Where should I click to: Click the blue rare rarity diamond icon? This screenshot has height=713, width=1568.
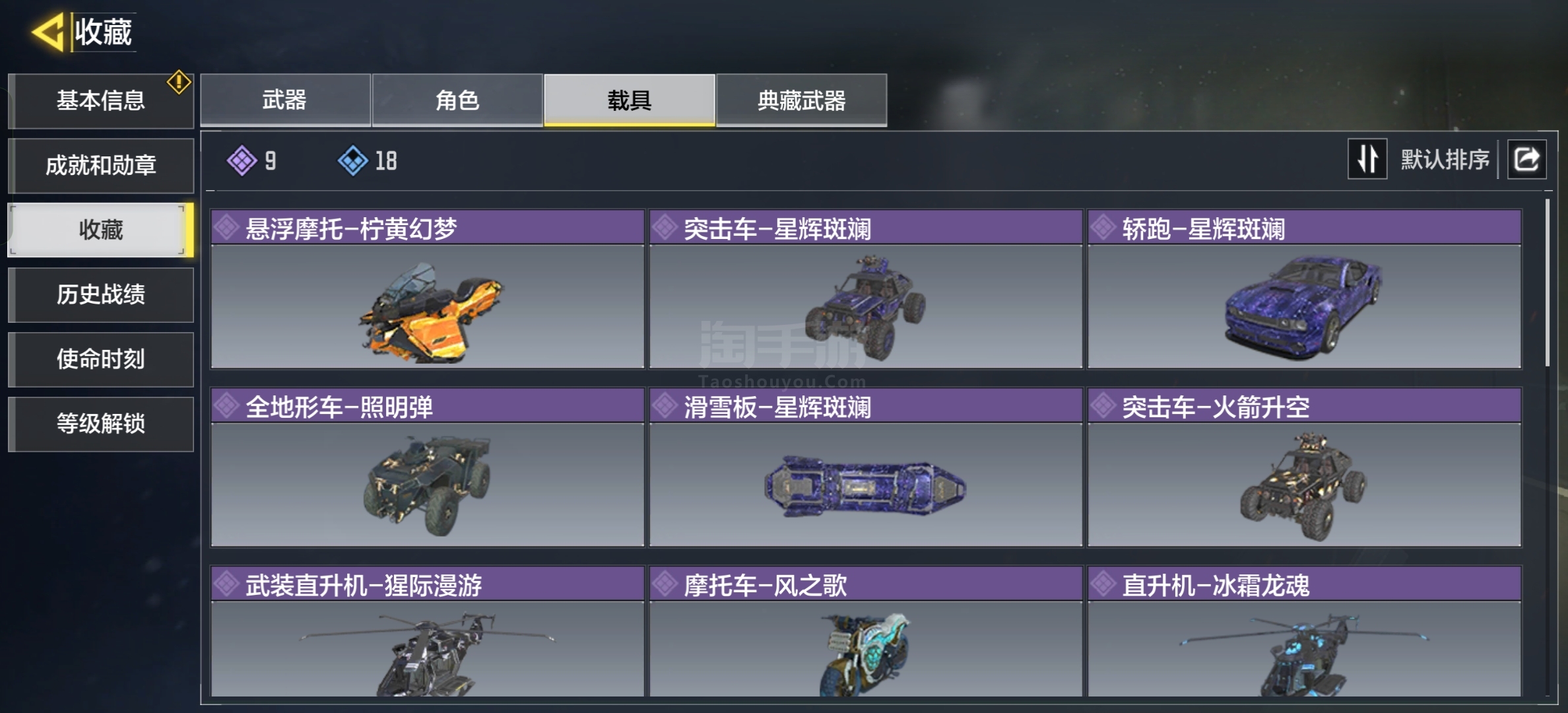353,160
